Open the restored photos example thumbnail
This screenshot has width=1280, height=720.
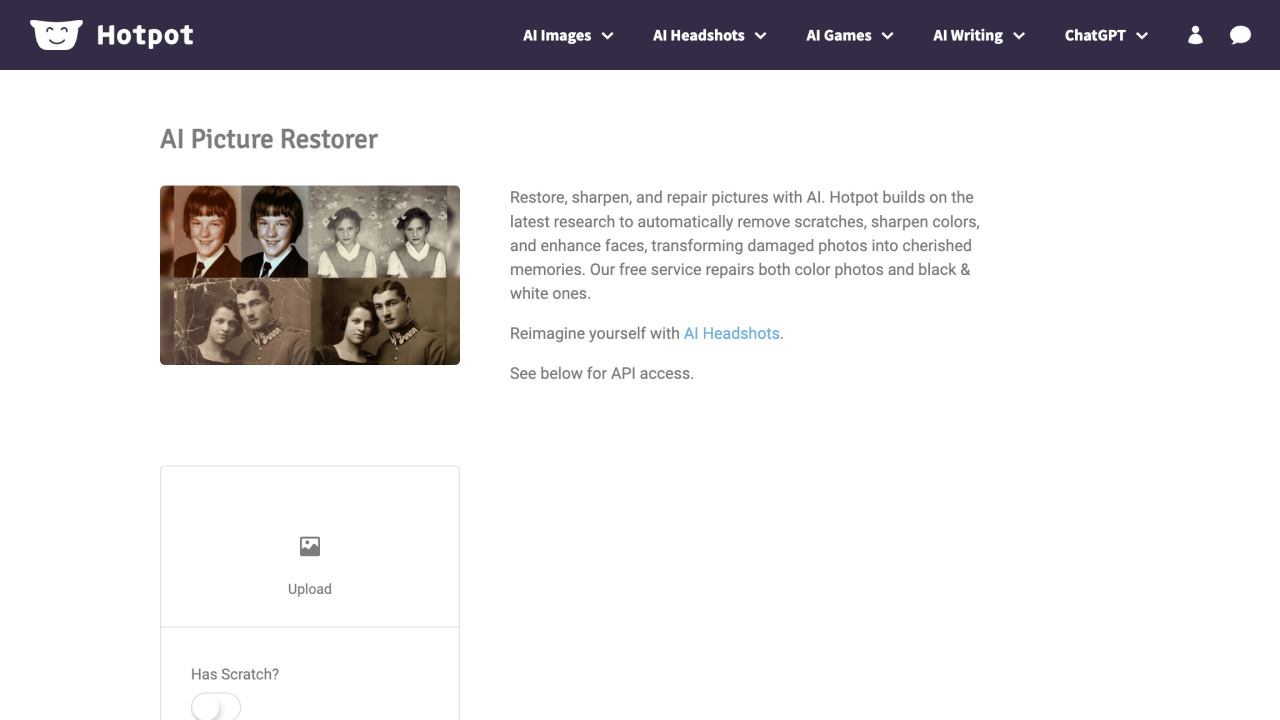(x=310, y=275)
